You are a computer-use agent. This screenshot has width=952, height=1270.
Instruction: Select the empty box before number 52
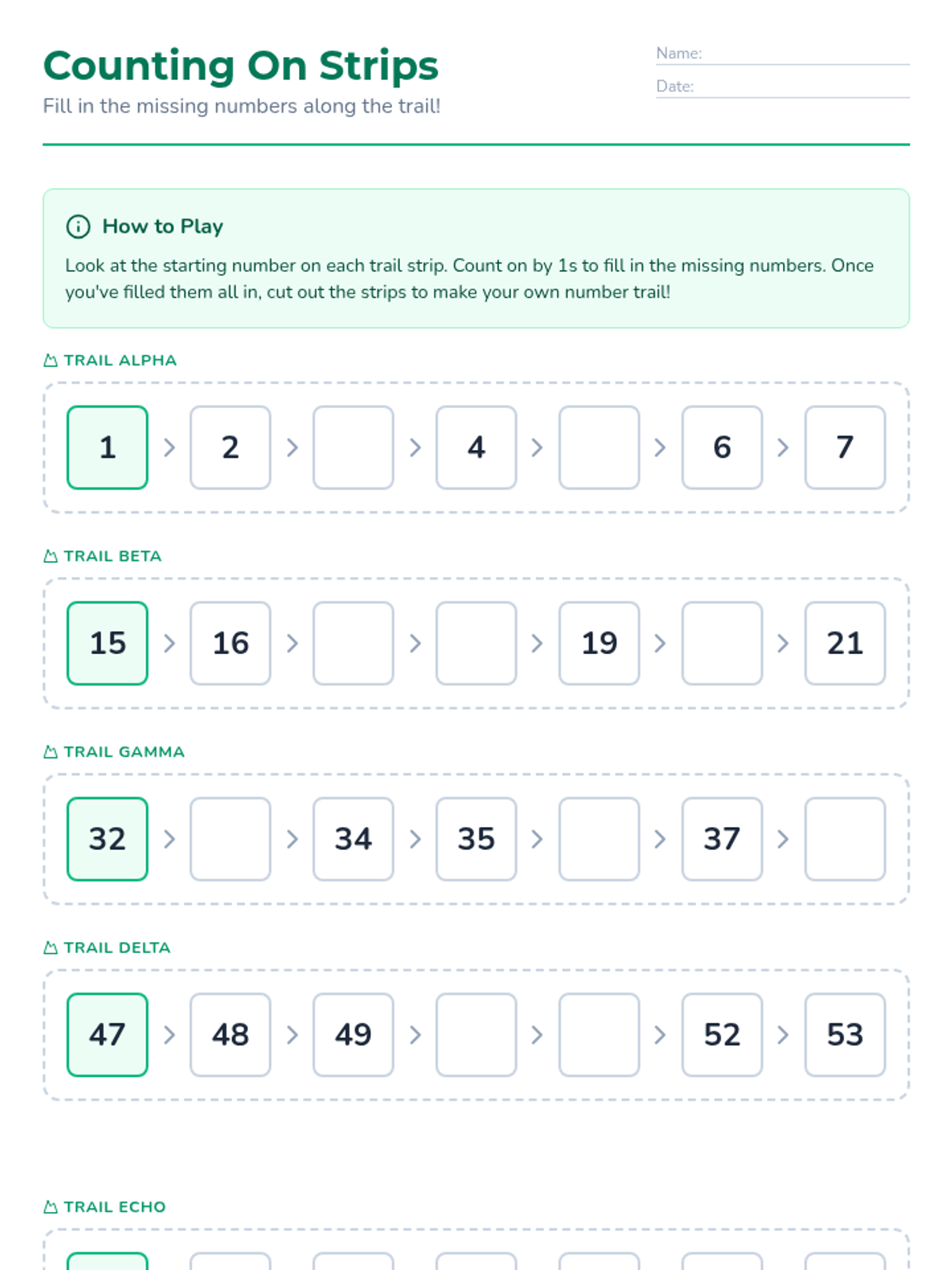pyautogui.click(x=599, y=1034)
